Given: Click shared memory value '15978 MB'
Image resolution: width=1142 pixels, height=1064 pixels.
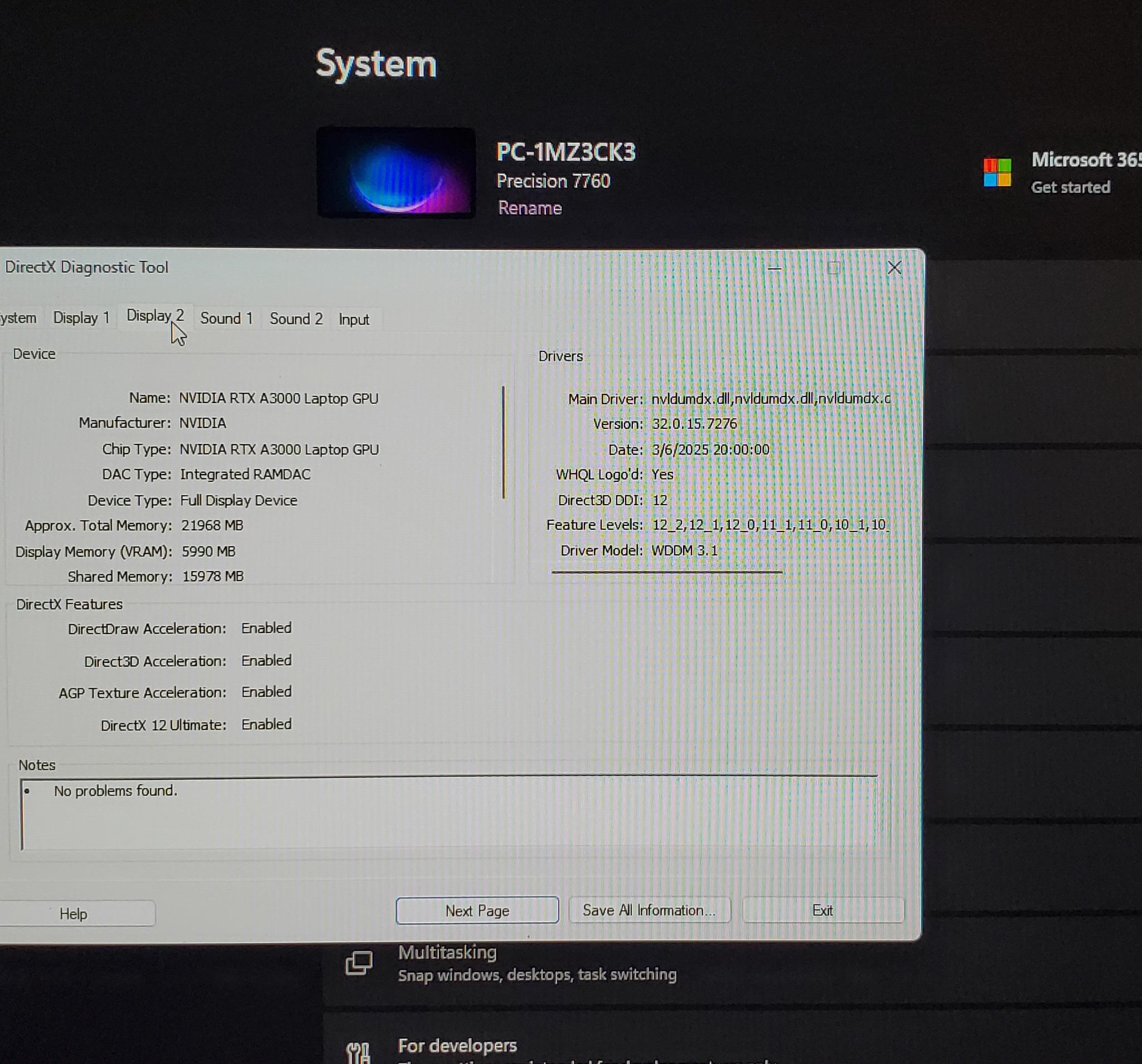Looking at the screenshot, I should click(x=213, y=576).
